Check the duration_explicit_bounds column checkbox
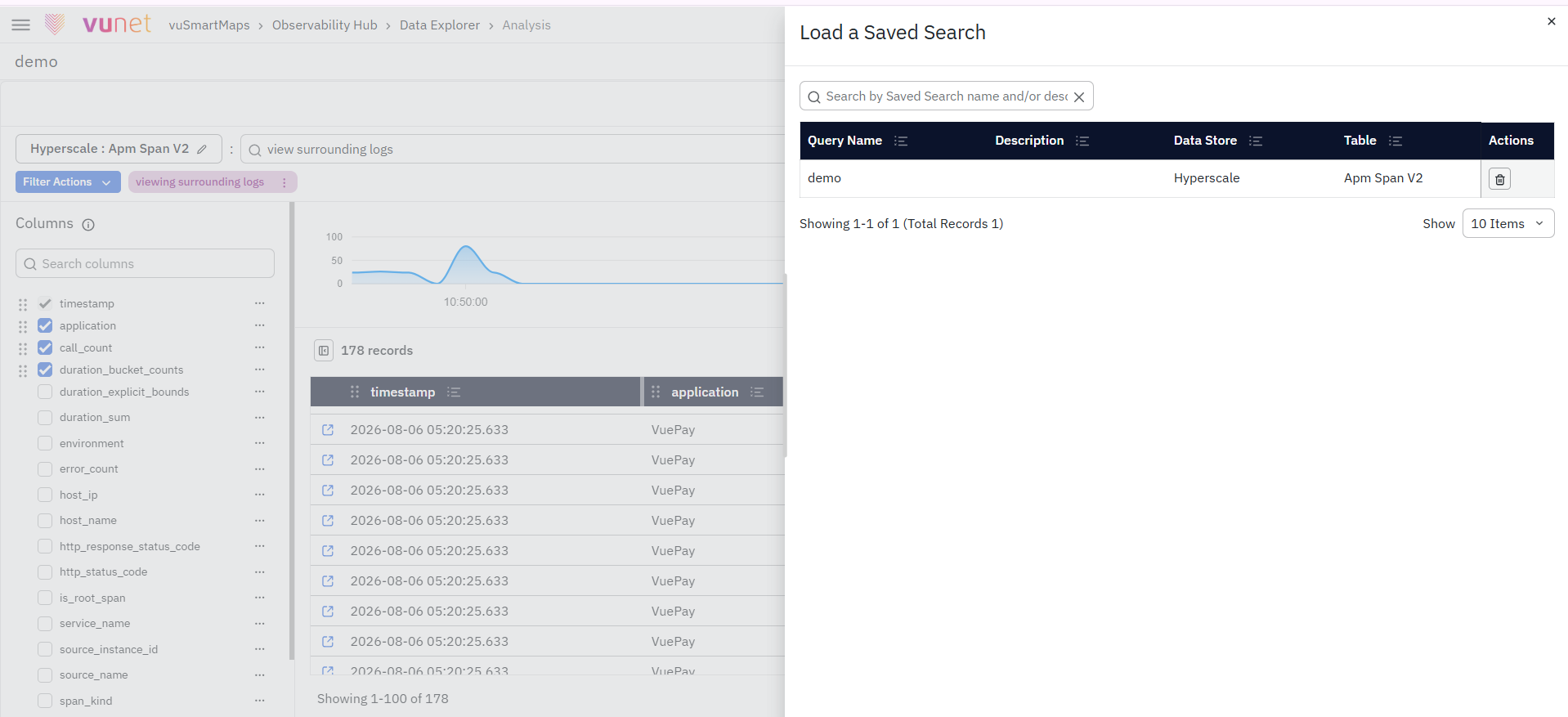This screenshot has height=717, width=1568. [x=45, y=392]
